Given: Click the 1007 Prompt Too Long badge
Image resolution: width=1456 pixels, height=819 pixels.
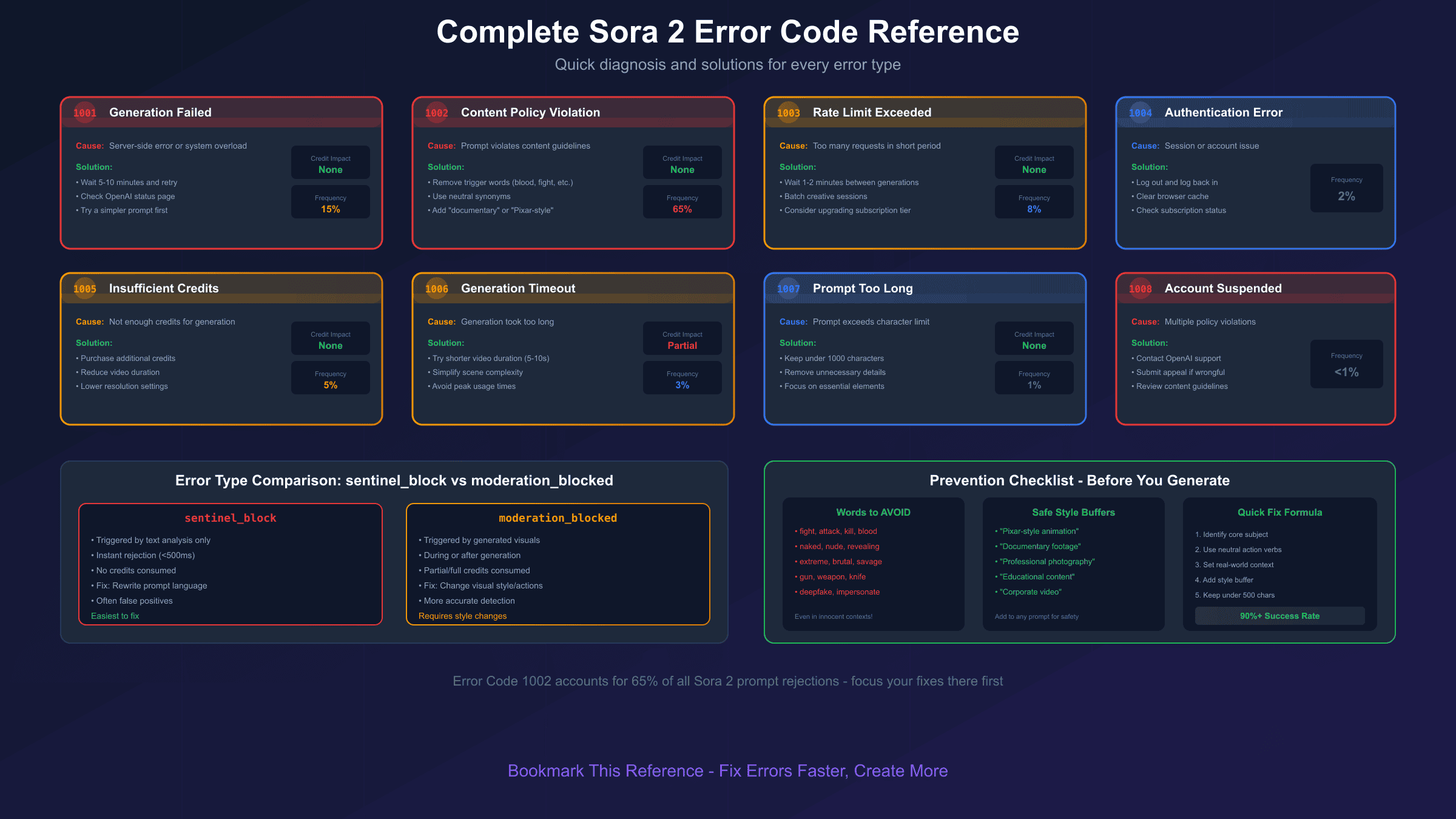Looking at the screenshot, I should click(x=788, y=289).
